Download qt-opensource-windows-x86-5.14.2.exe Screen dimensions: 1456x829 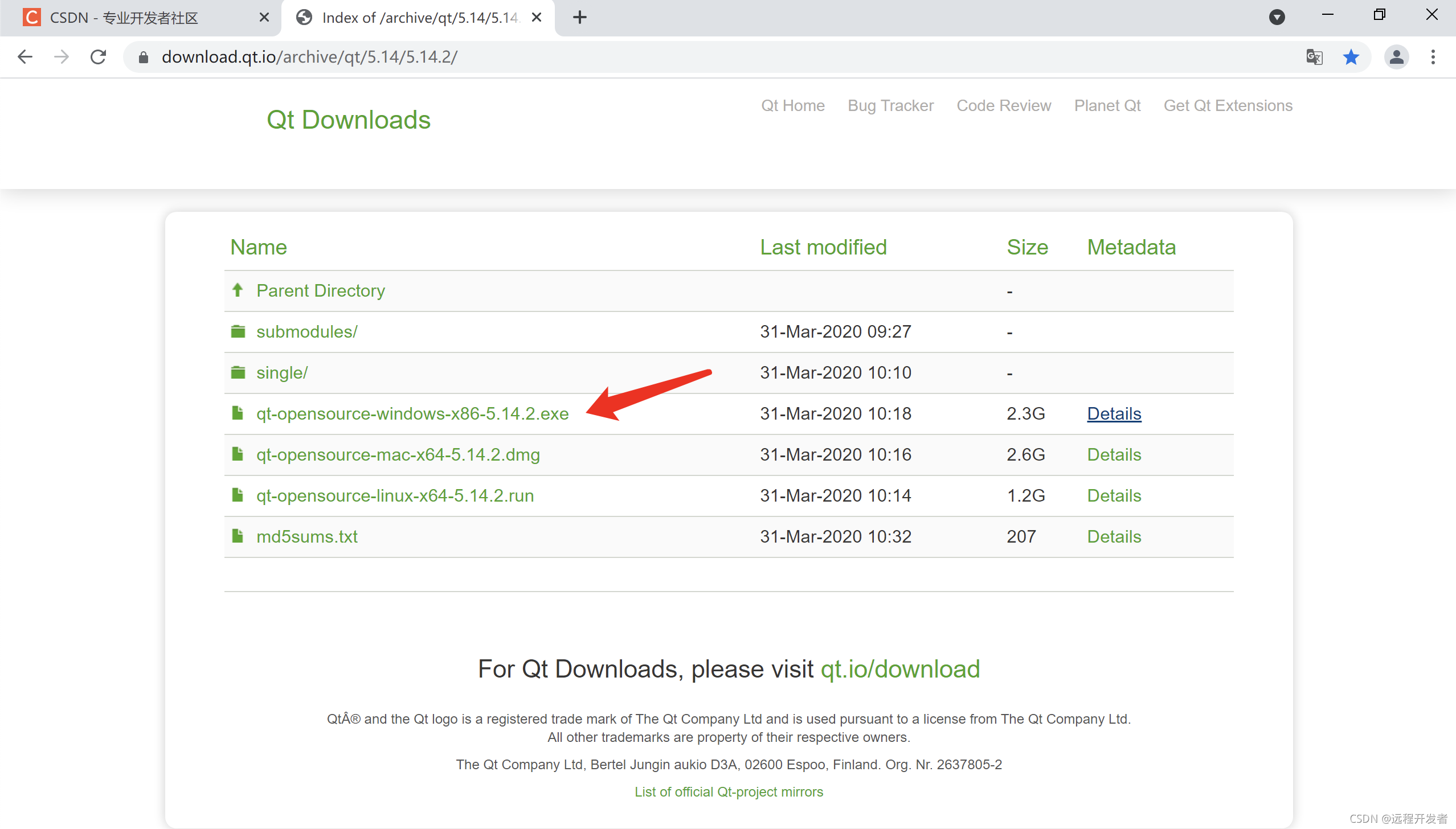point(412,414)
